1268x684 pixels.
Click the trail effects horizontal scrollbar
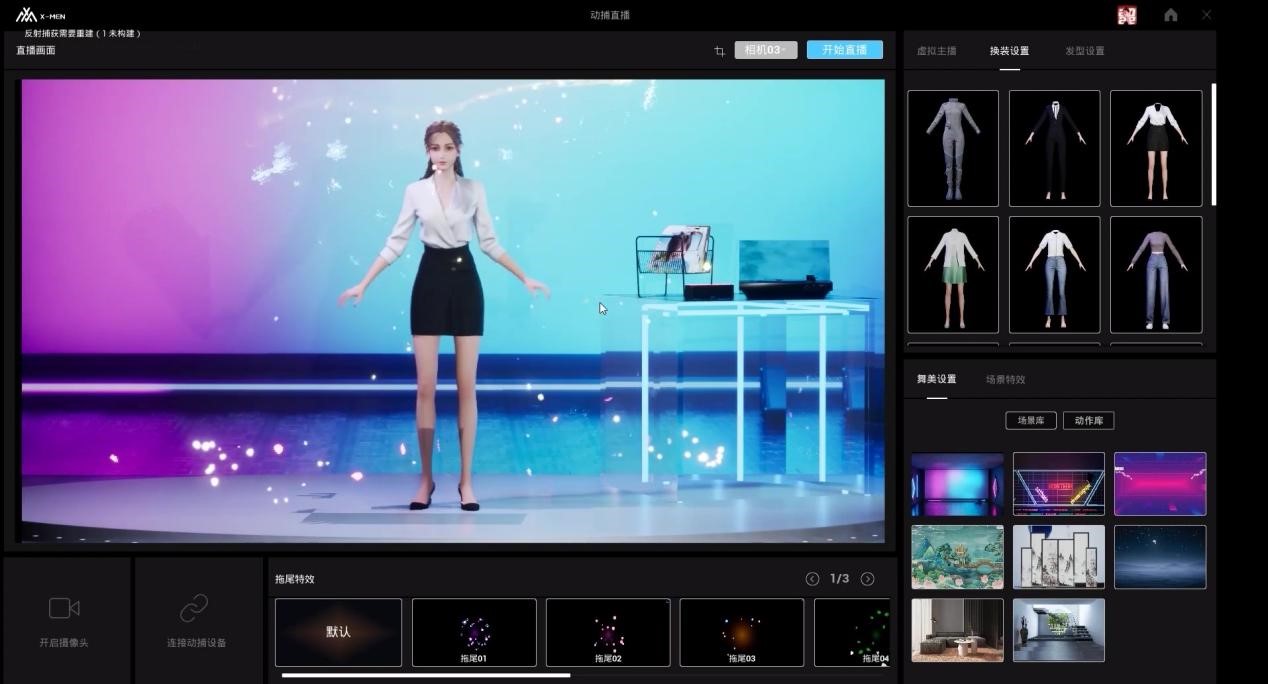point(426,675)
